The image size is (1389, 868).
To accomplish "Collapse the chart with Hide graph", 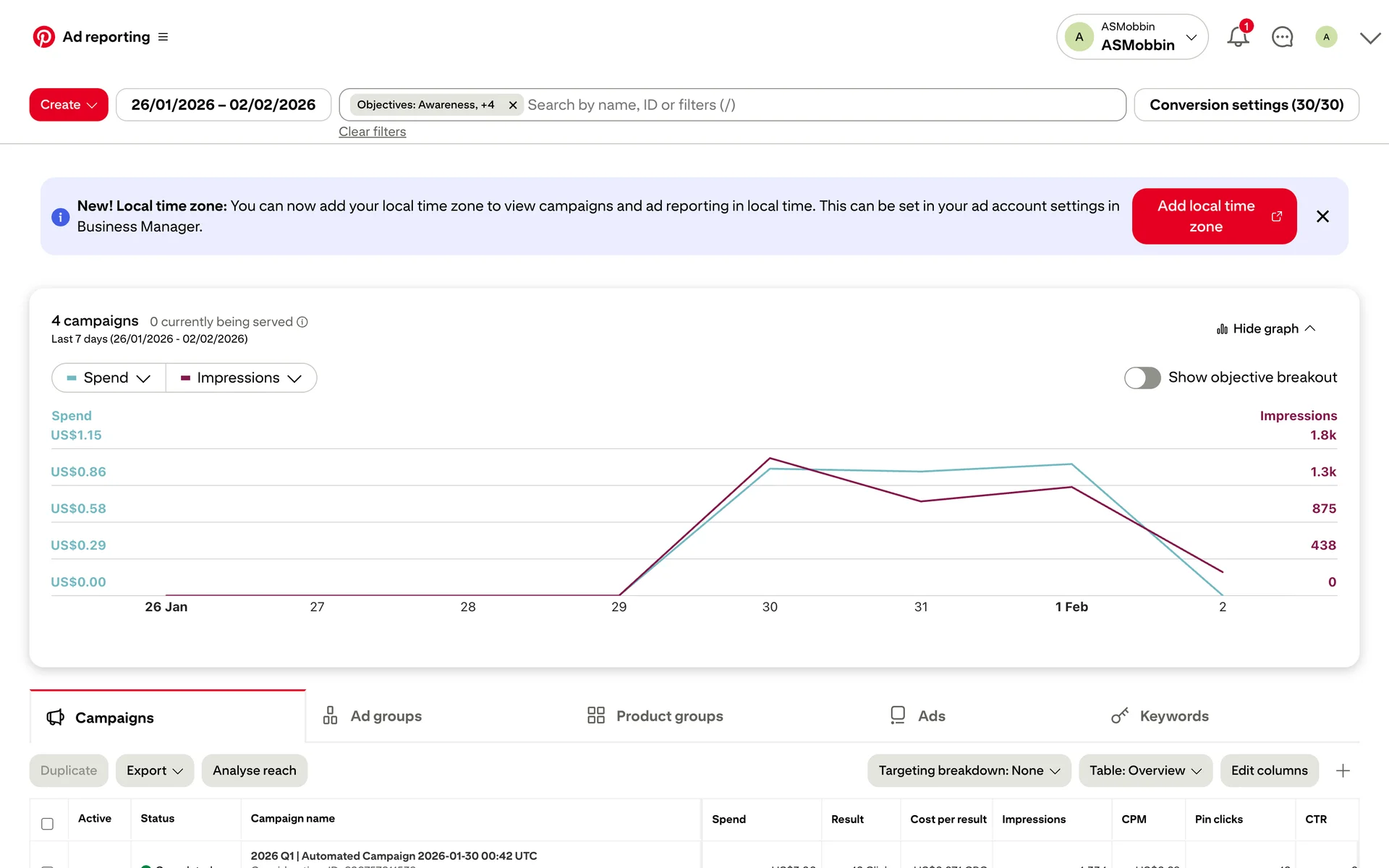I will pos(1266,328).
